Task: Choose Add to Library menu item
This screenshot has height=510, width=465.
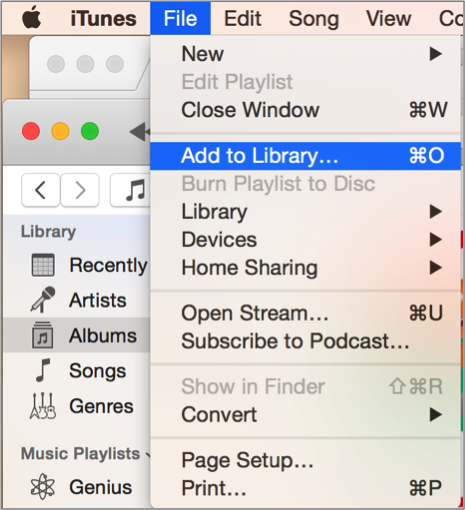Action: 305,156
